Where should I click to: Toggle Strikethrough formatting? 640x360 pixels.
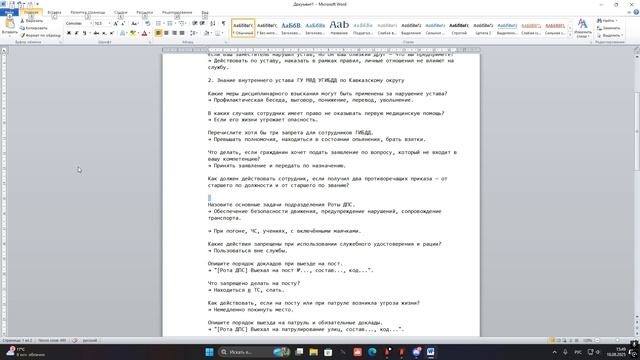(96, 33)
